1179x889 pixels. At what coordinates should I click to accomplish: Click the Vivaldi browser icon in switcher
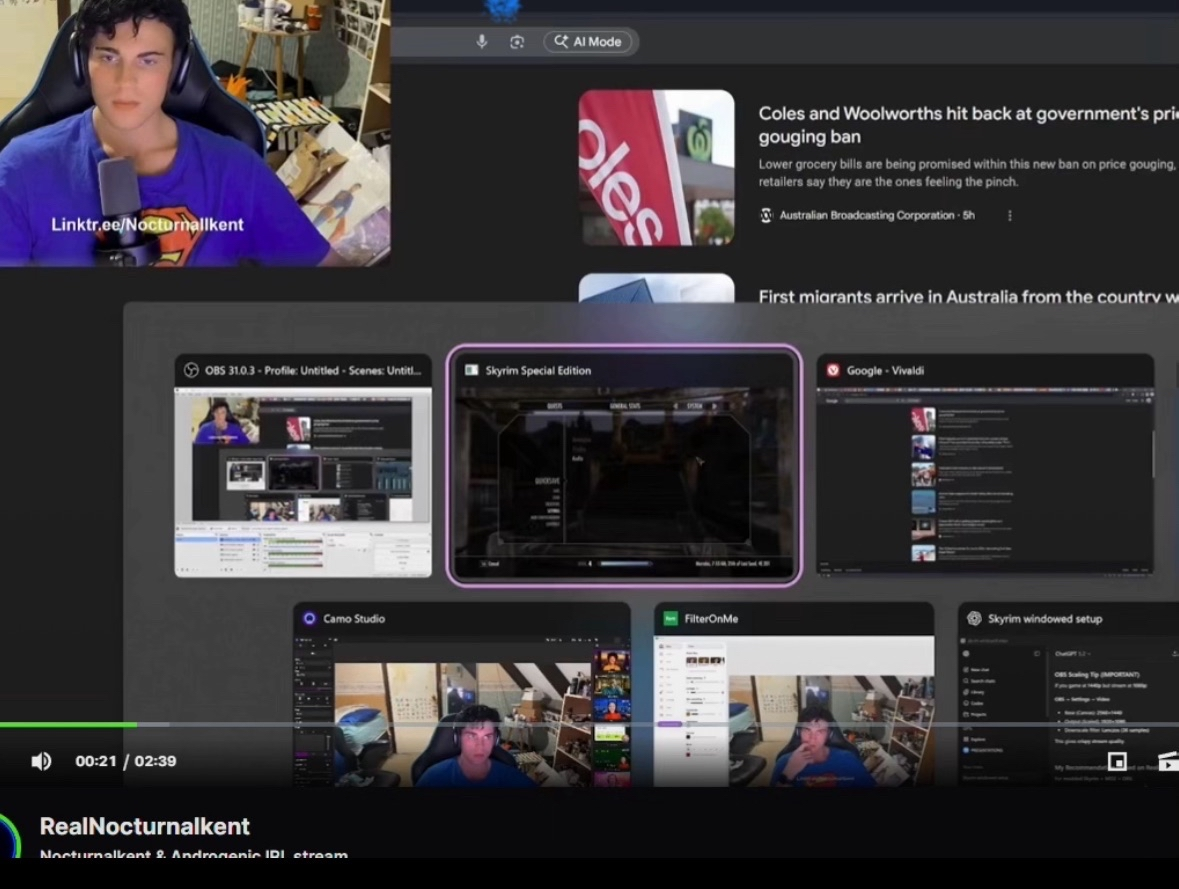point(832,370)
